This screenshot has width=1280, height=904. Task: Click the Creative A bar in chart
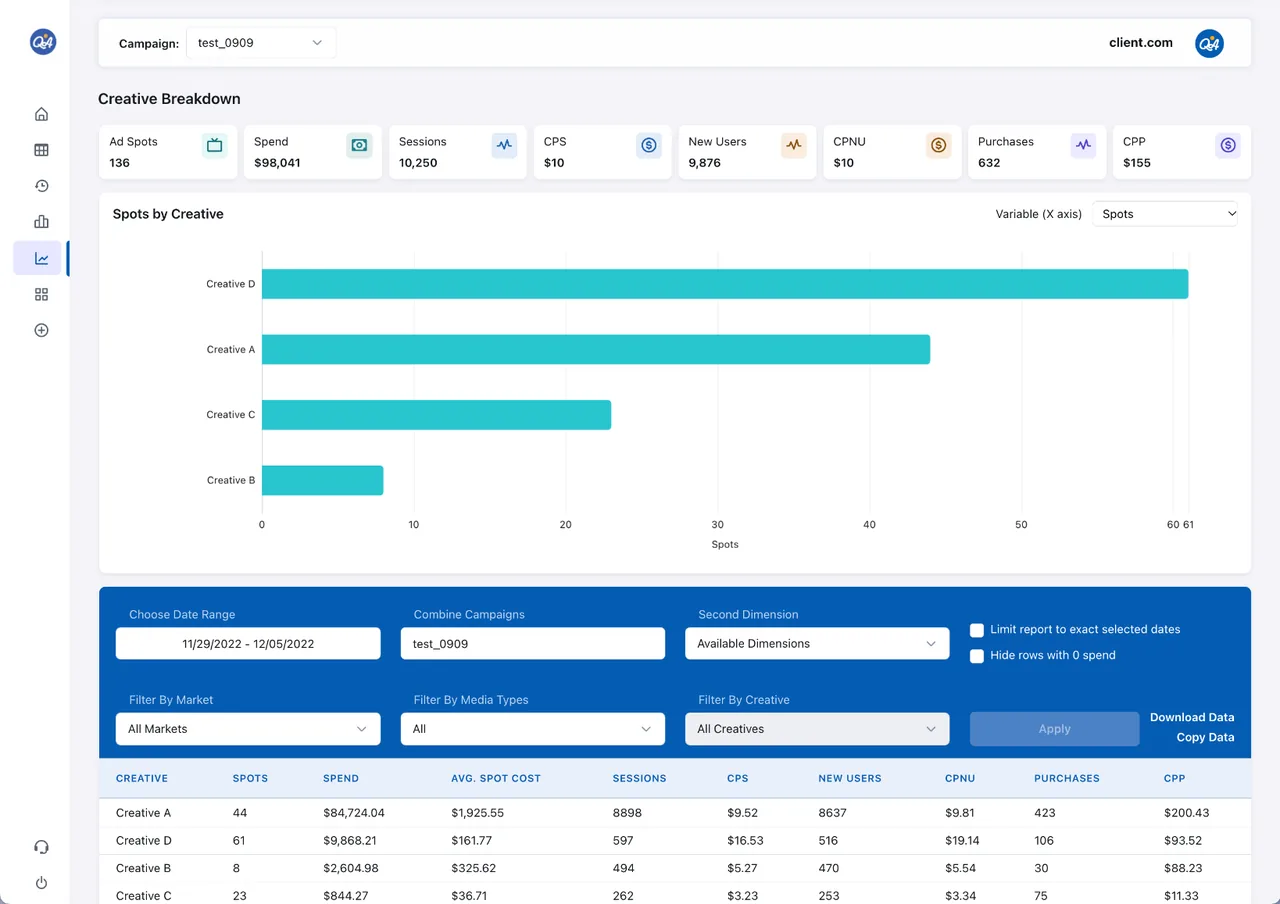pos(596,349)
